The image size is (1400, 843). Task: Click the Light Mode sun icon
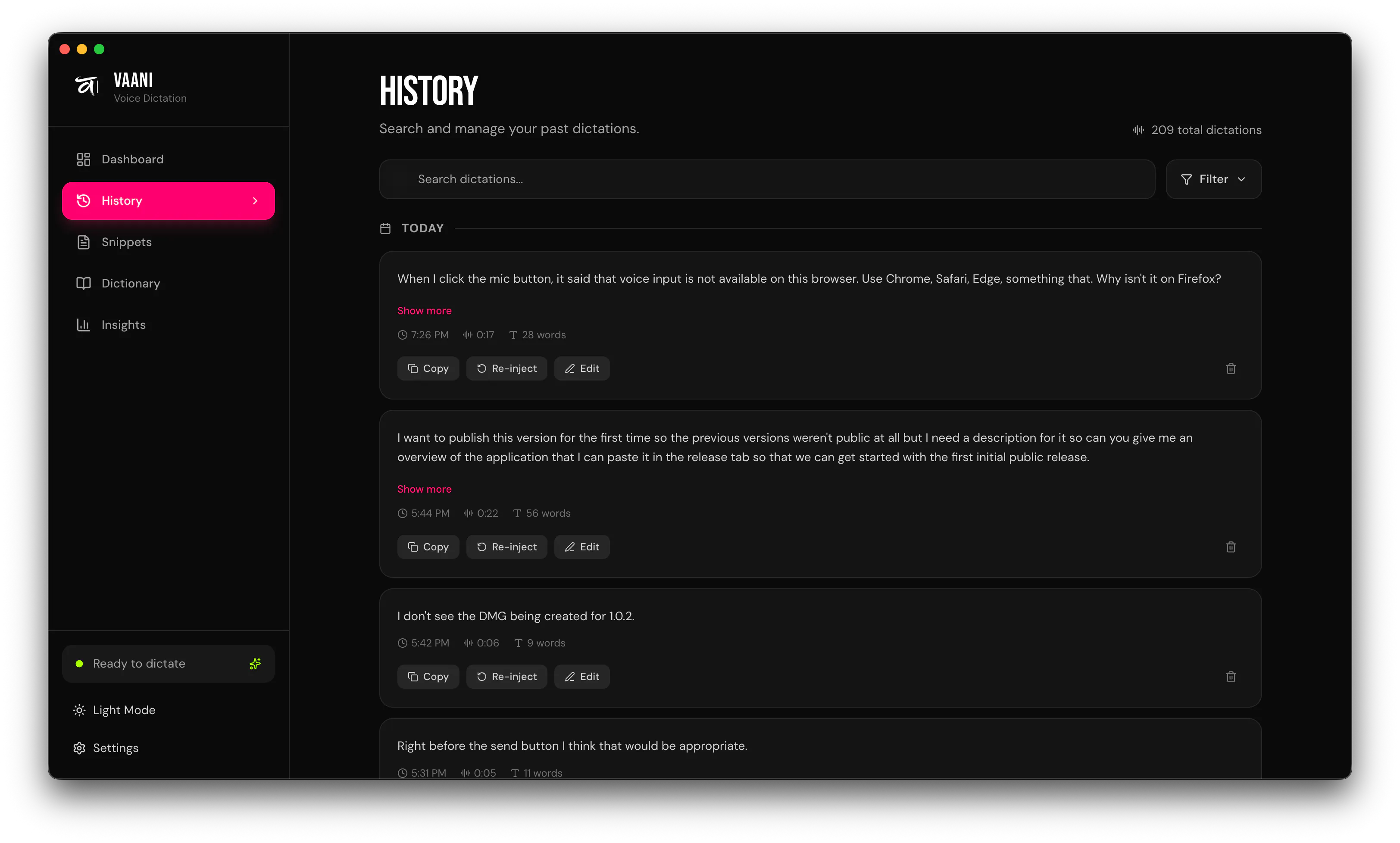79,710
